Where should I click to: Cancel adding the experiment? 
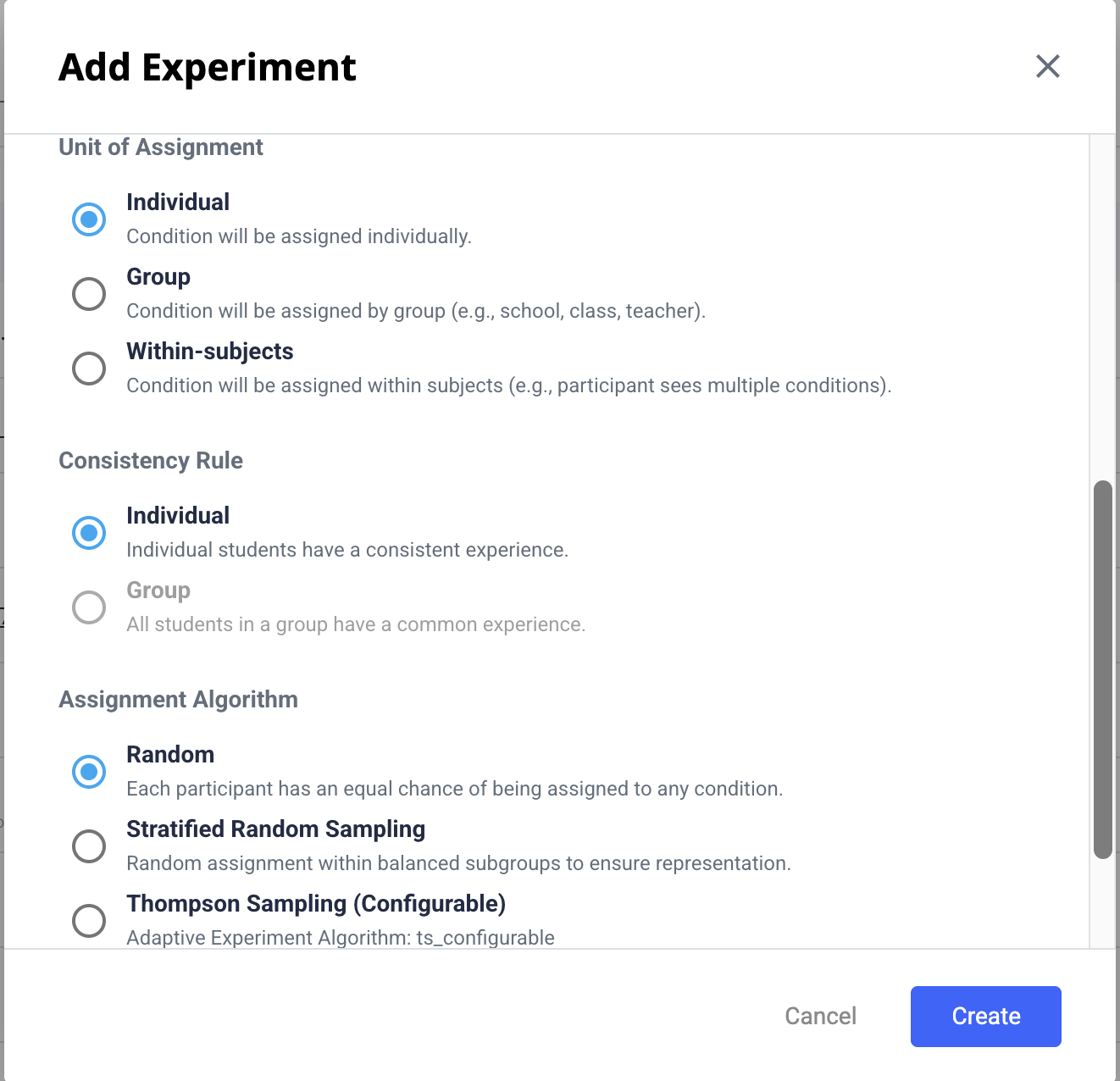pos(820,1017)
